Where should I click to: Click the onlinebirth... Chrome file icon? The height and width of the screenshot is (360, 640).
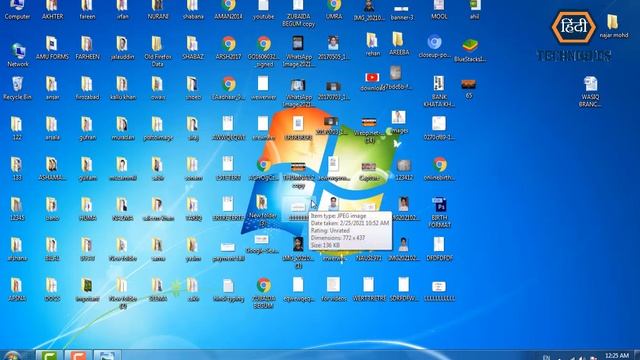440,168
